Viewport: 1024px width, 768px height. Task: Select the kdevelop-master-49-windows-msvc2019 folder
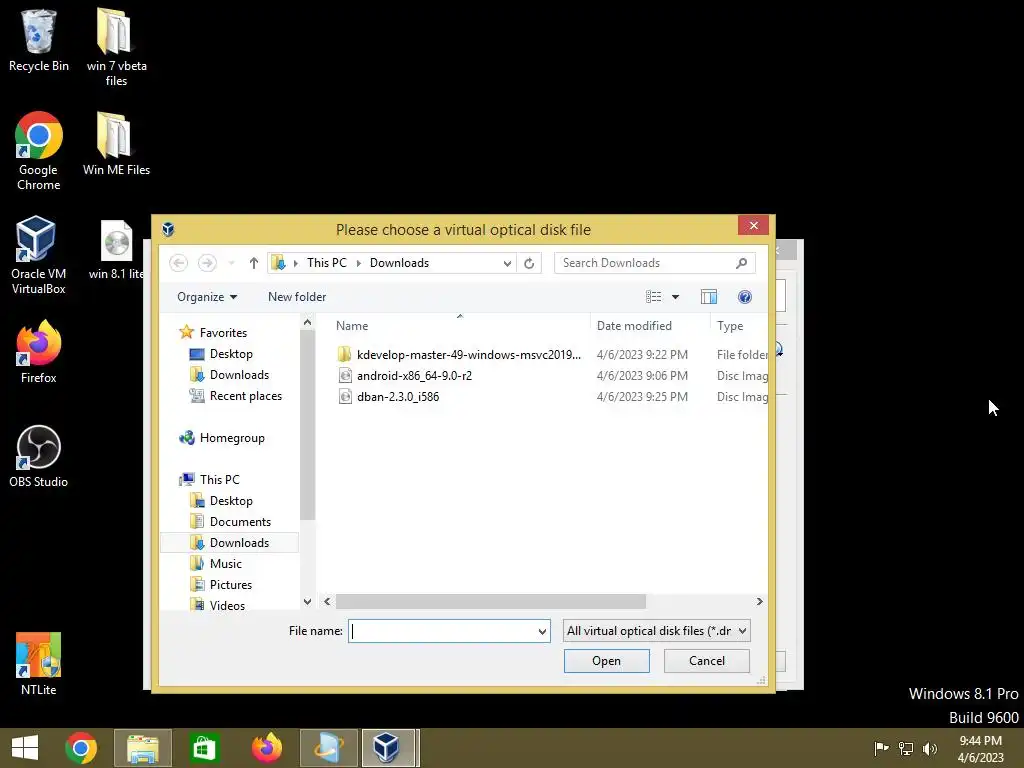pos(459,355)
